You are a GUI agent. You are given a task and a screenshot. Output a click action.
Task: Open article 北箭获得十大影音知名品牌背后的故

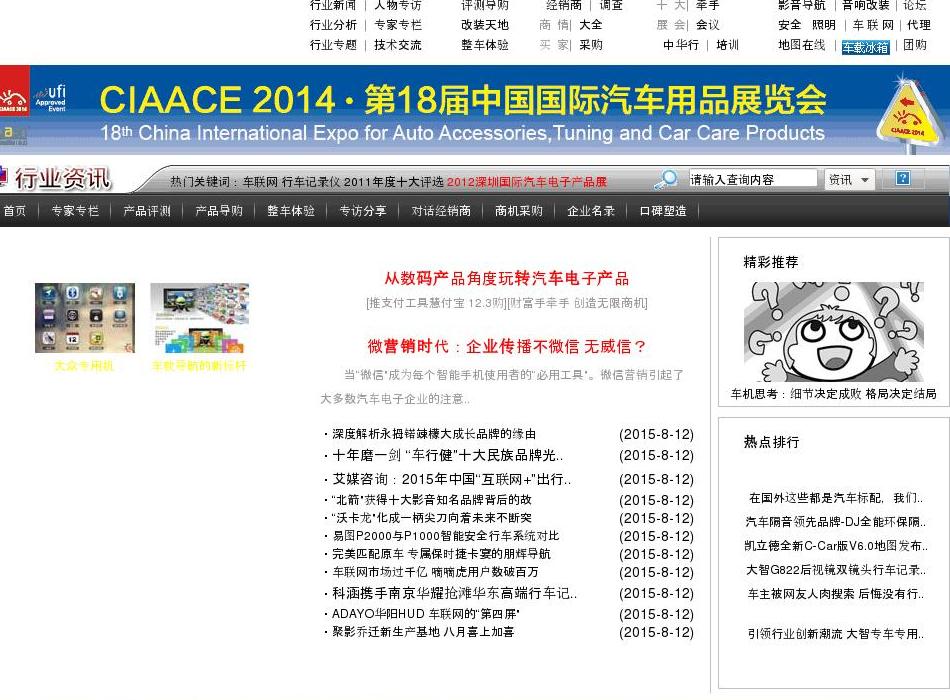431,500
